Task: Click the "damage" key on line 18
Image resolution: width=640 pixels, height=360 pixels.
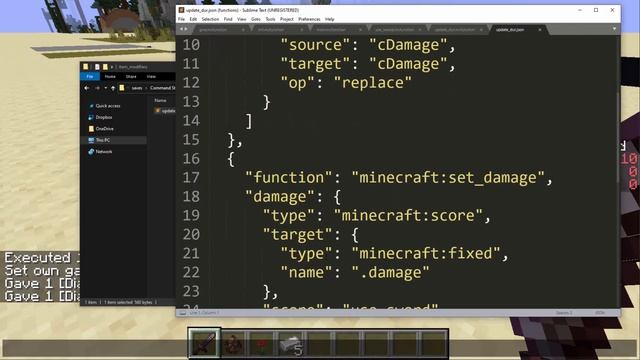Action: pyautogui.click(x=280, y=197)
